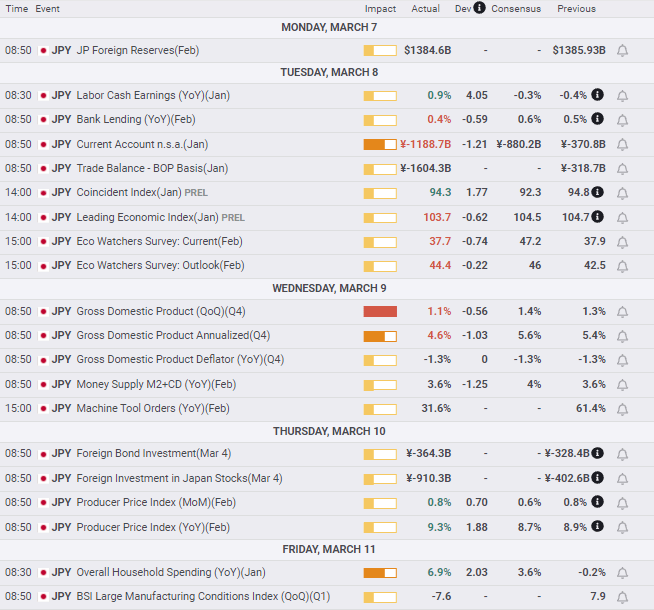Click orange impact bar for Overall Household Spending
This screenshot has height=610, width=654.
coord(380,573)
